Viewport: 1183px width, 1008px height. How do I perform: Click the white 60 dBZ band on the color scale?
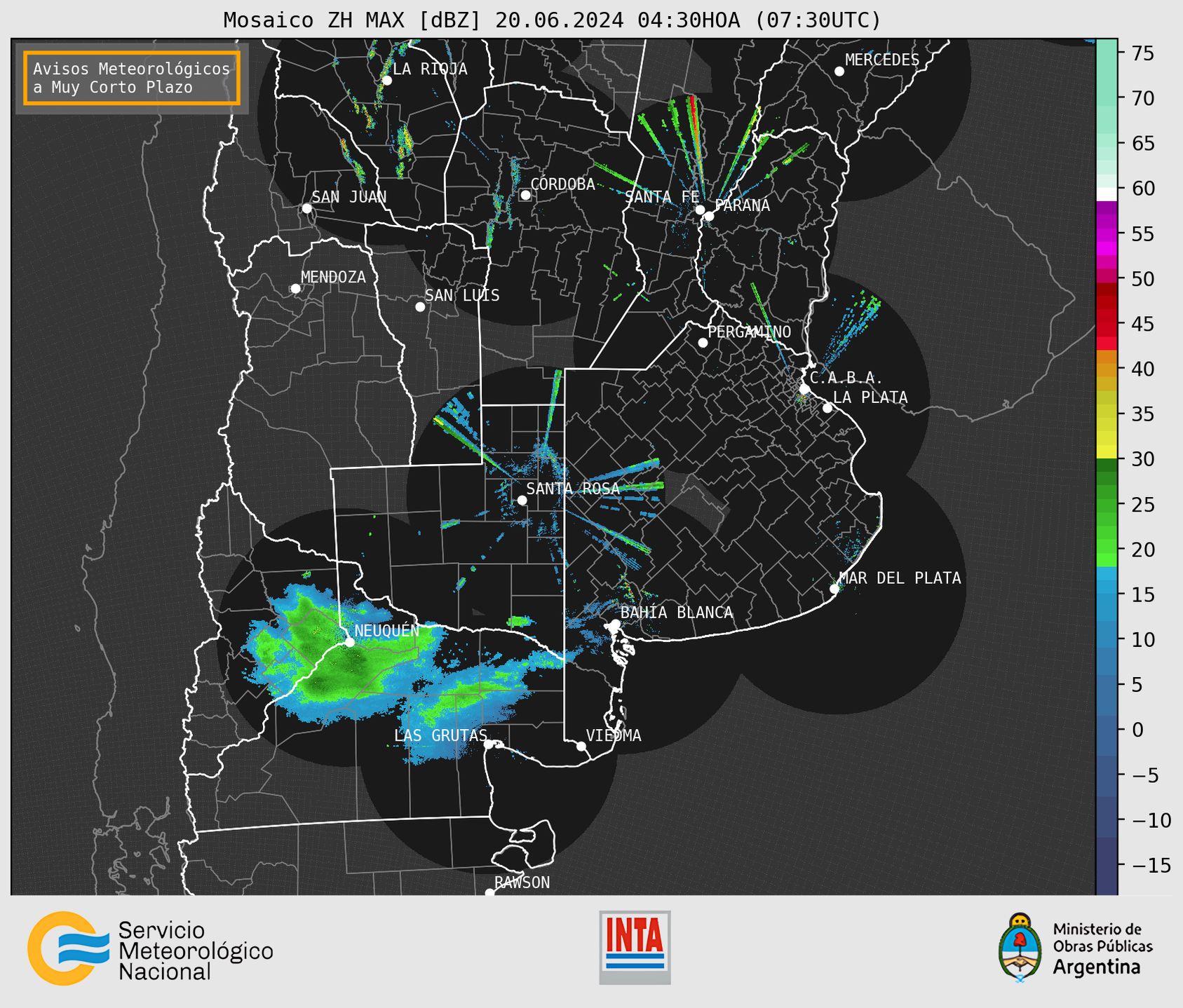[1107, 194]
